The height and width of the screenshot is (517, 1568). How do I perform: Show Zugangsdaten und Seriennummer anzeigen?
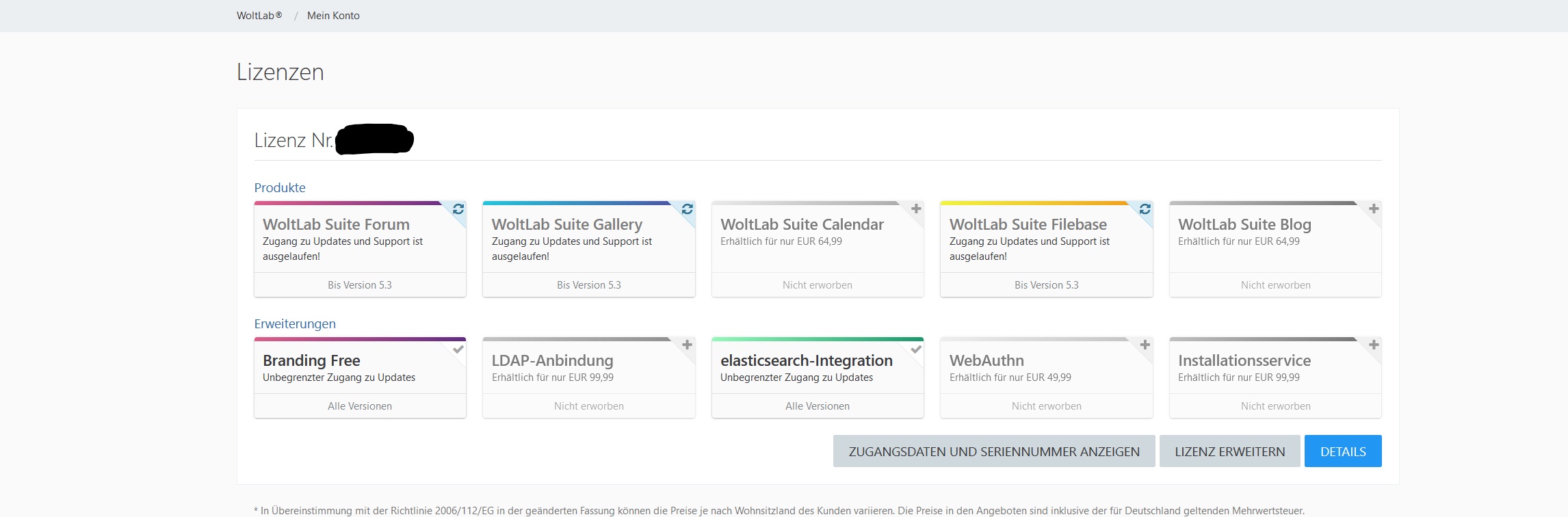coord(993,451)
